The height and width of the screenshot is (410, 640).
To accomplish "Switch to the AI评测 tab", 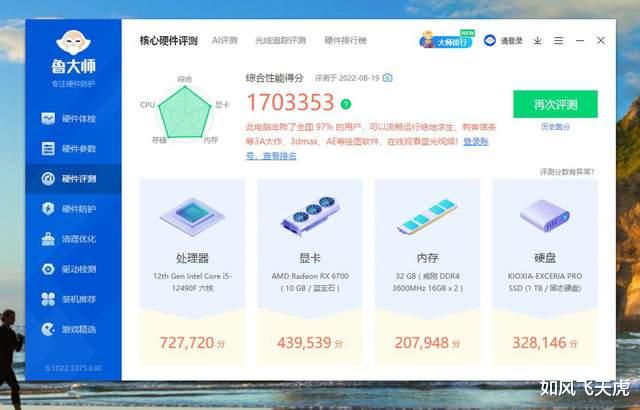I will [224, 40].
